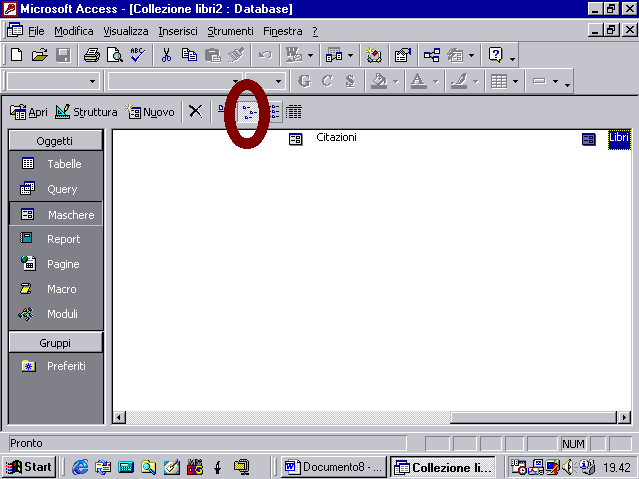Click the Special effect icon

coord(539,81)
